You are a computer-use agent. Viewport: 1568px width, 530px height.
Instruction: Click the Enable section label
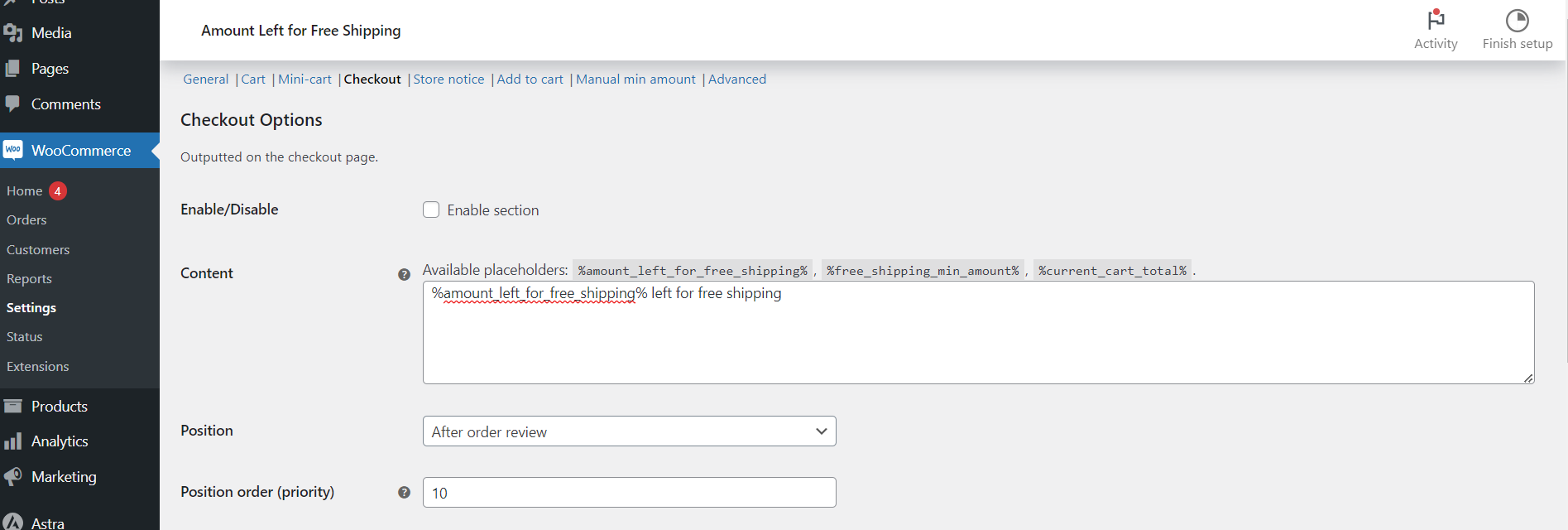[x=493, y=210]
